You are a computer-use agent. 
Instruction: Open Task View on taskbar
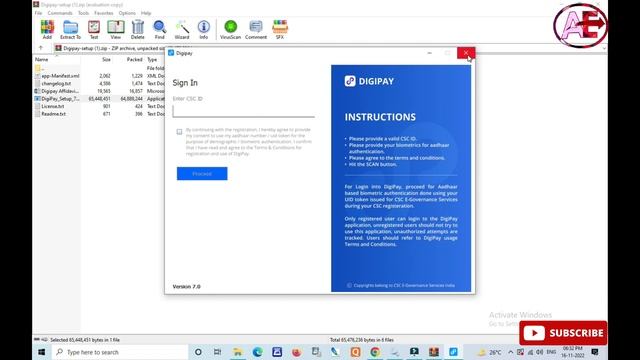point(218,352)
